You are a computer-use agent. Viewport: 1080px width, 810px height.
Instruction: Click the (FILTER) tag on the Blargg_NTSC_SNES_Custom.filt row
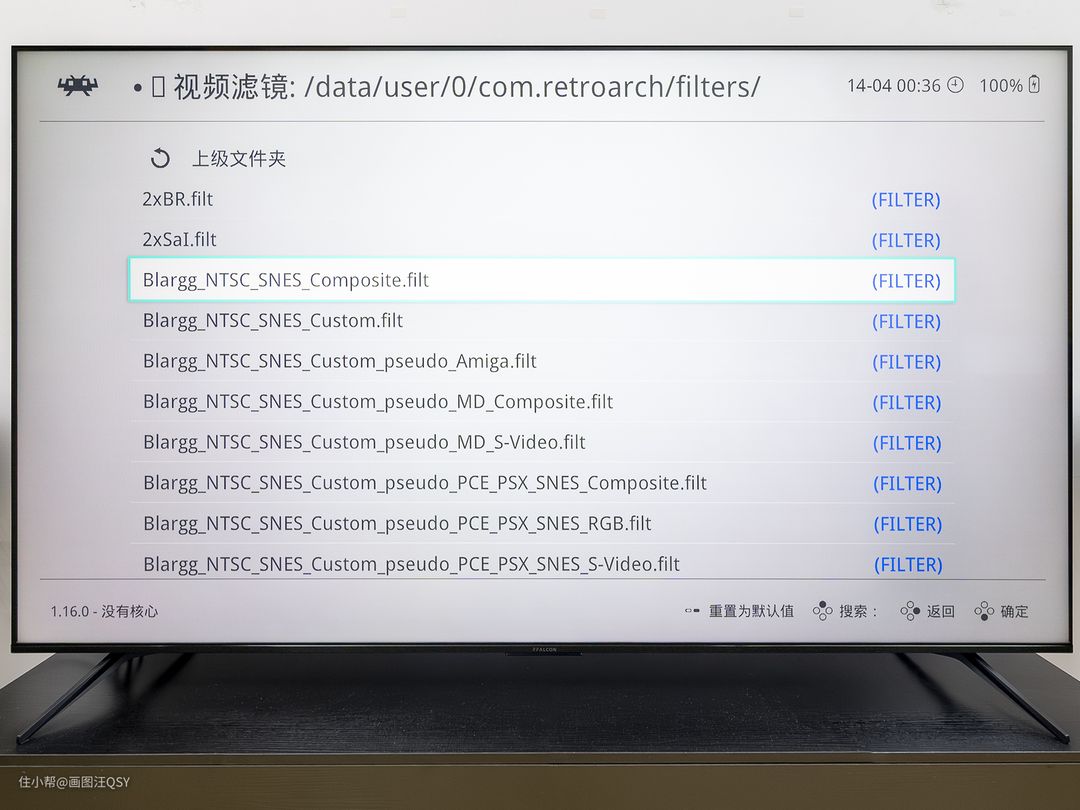[x=906, y=322]
